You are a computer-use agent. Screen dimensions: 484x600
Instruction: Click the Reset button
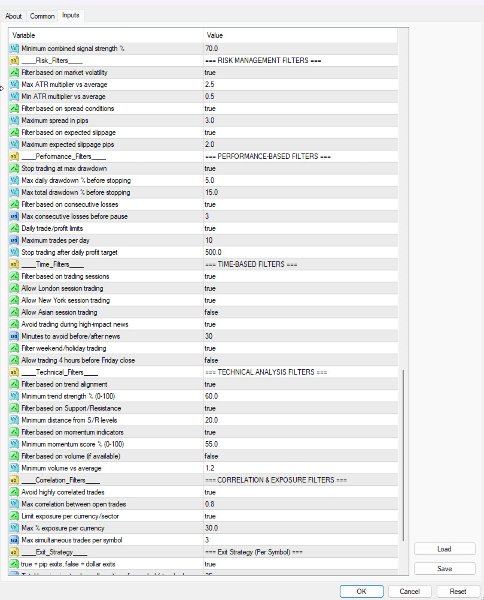click(x=458, y=591)
